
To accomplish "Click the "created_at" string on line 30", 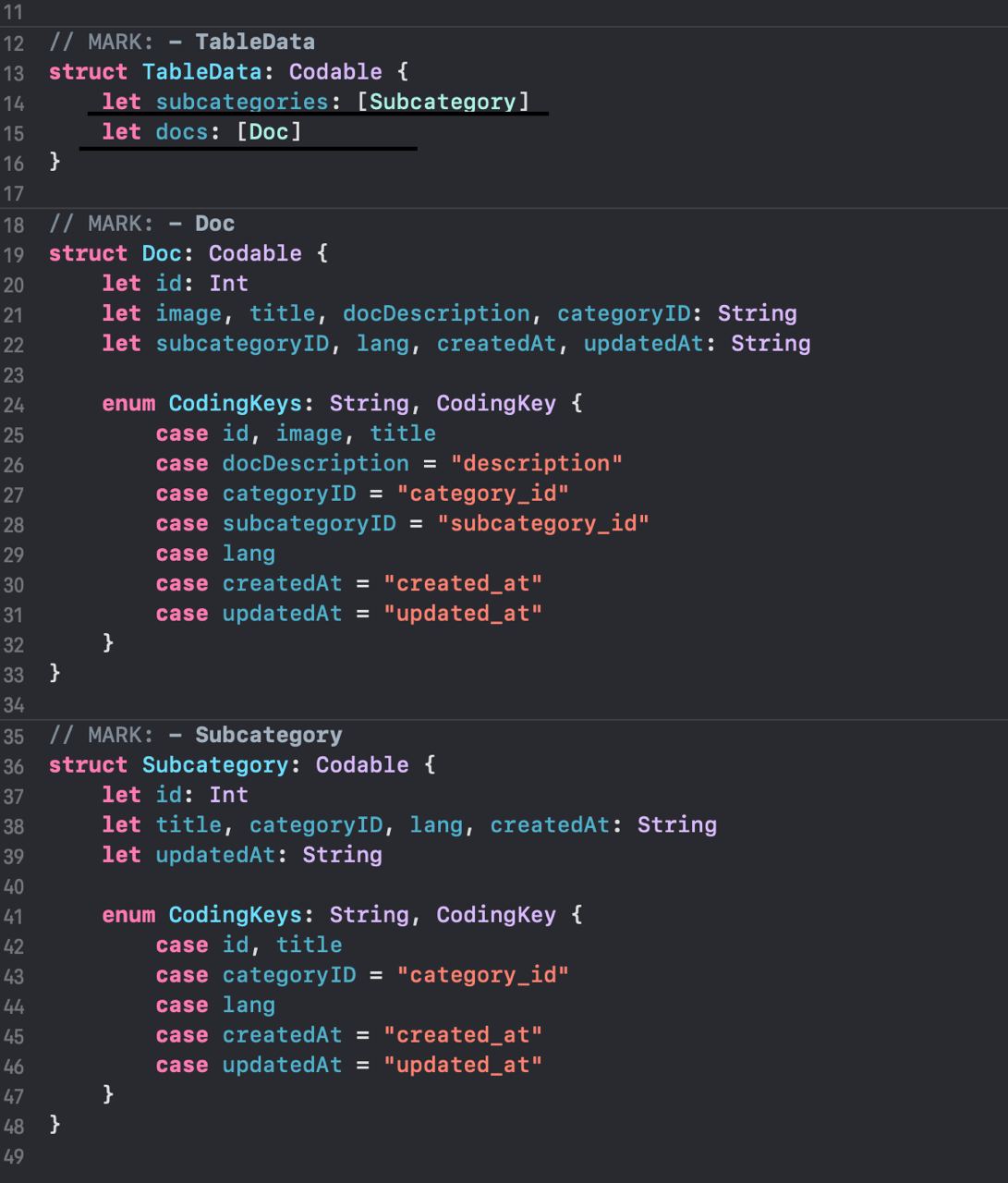I will [463, 583].
